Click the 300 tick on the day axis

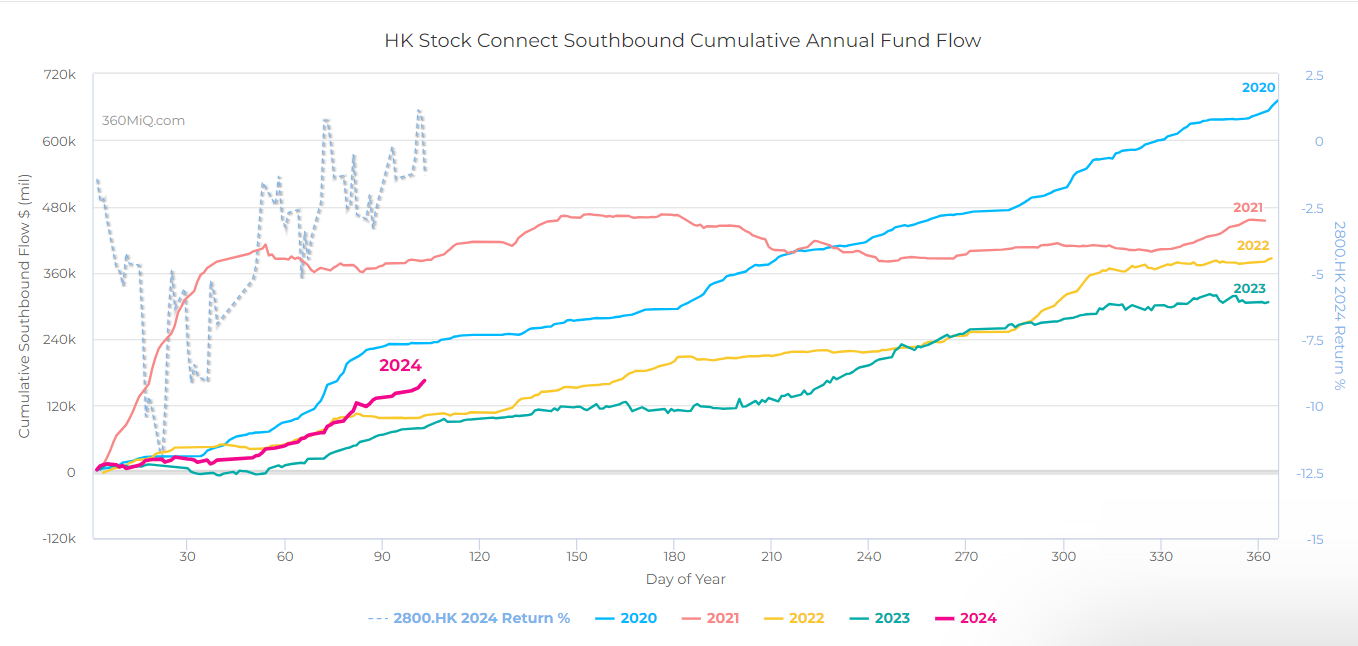[1064, 556]
